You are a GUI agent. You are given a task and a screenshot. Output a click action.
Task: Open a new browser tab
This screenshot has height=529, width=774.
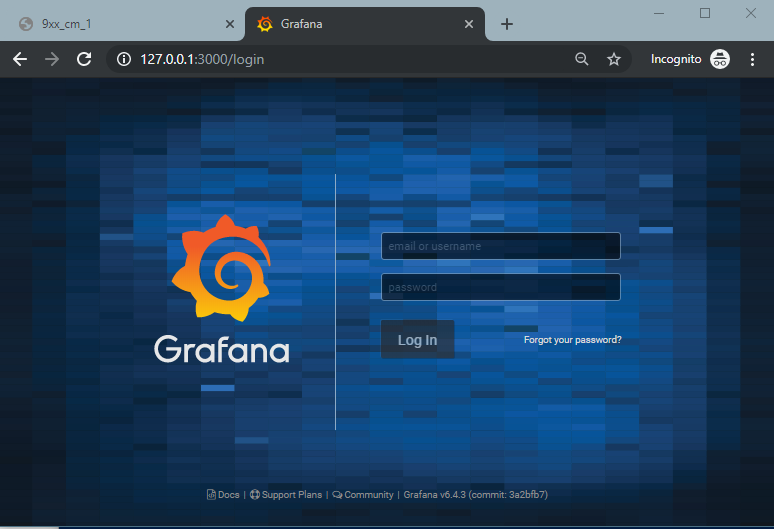pyautogui.click(x=507, y=24)
